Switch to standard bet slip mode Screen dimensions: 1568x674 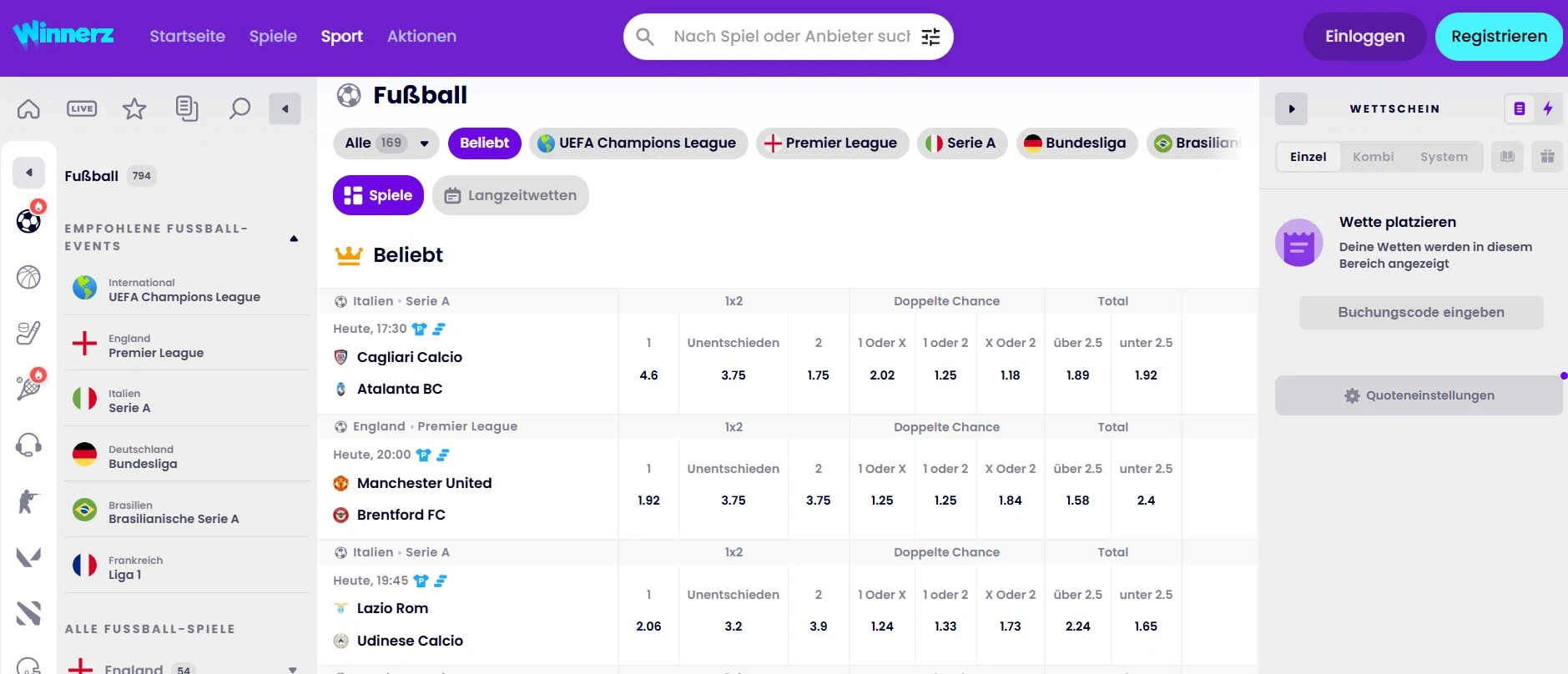[x=1520, y=108]
